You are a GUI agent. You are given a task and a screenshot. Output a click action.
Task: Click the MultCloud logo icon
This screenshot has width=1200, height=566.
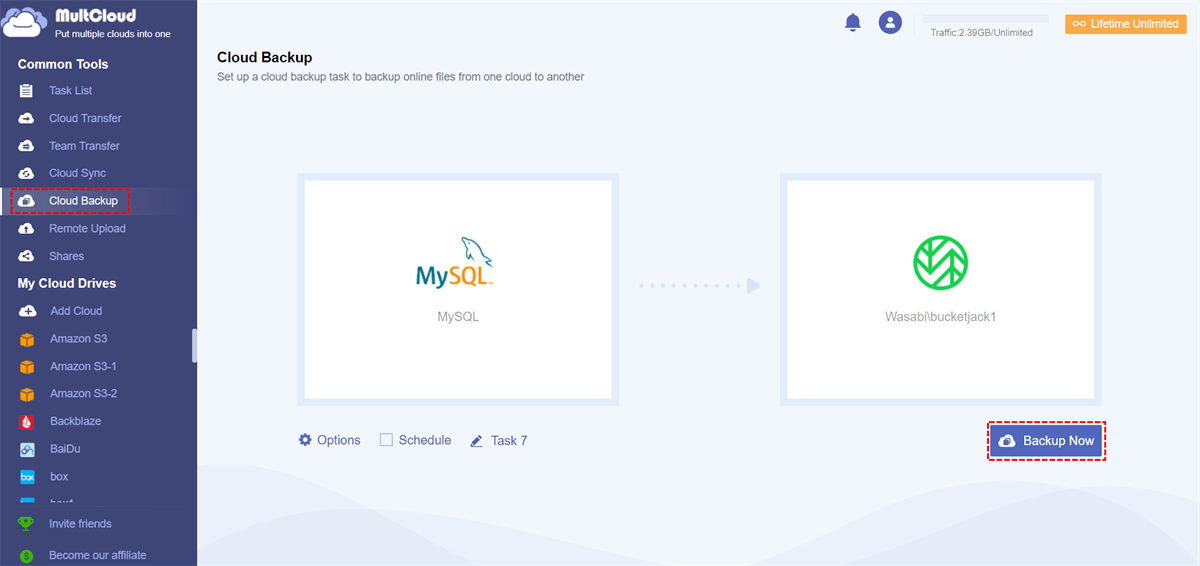(x=24, y=23)
